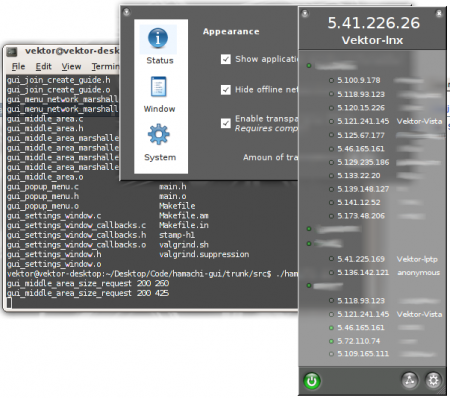Open settings via the bottom gear icon

(x=433, y=380)
